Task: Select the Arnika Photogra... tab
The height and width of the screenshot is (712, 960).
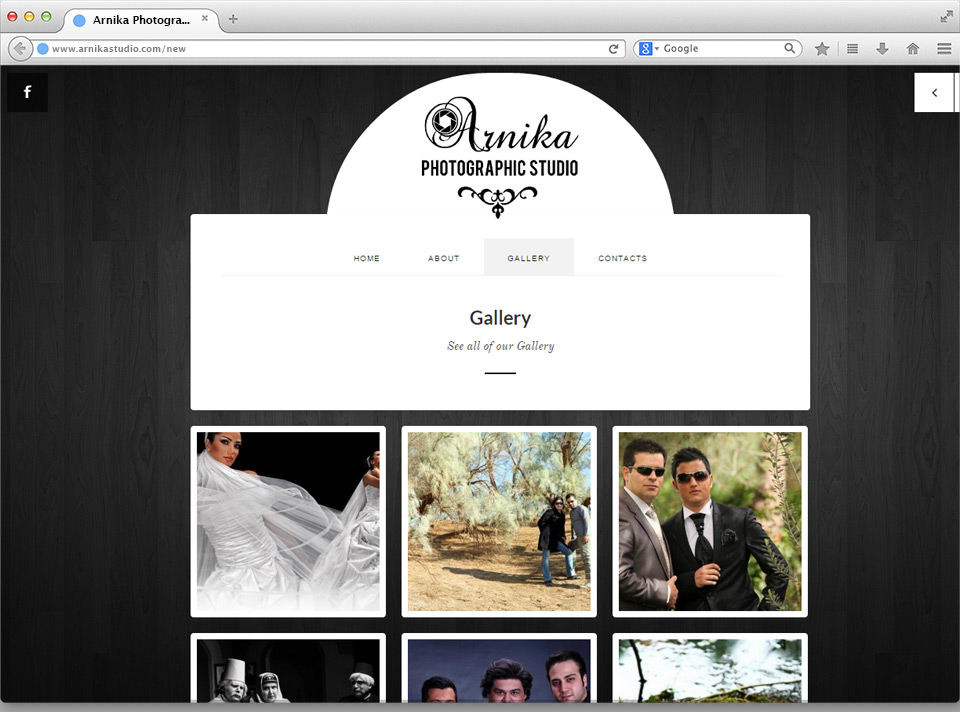Action: (x=141, y=20)
